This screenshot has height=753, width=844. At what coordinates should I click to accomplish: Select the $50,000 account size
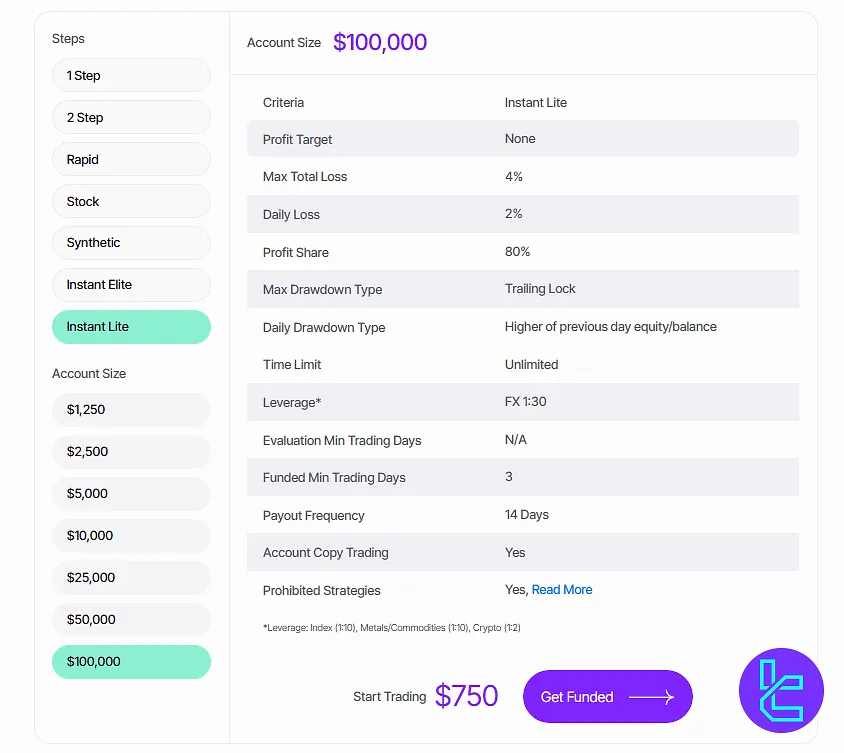131,620
